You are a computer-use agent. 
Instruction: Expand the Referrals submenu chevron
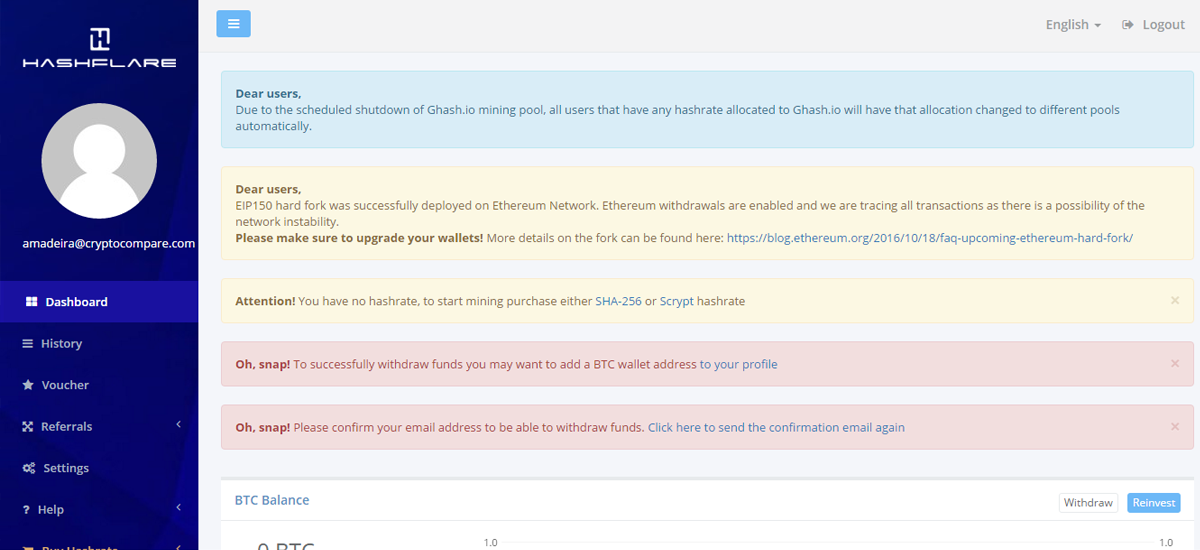(178, 425)
